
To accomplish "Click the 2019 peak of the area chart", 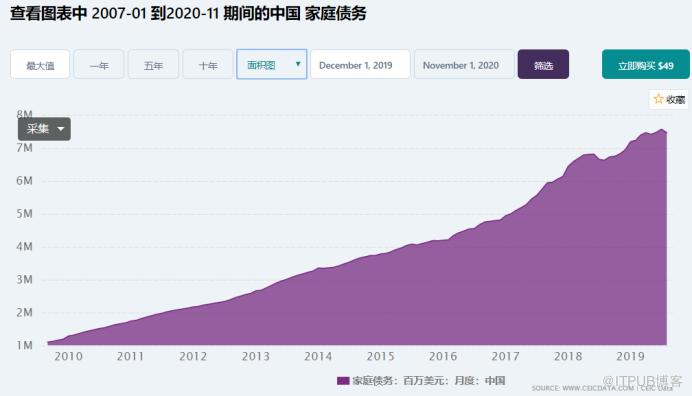I will (662, 129).
